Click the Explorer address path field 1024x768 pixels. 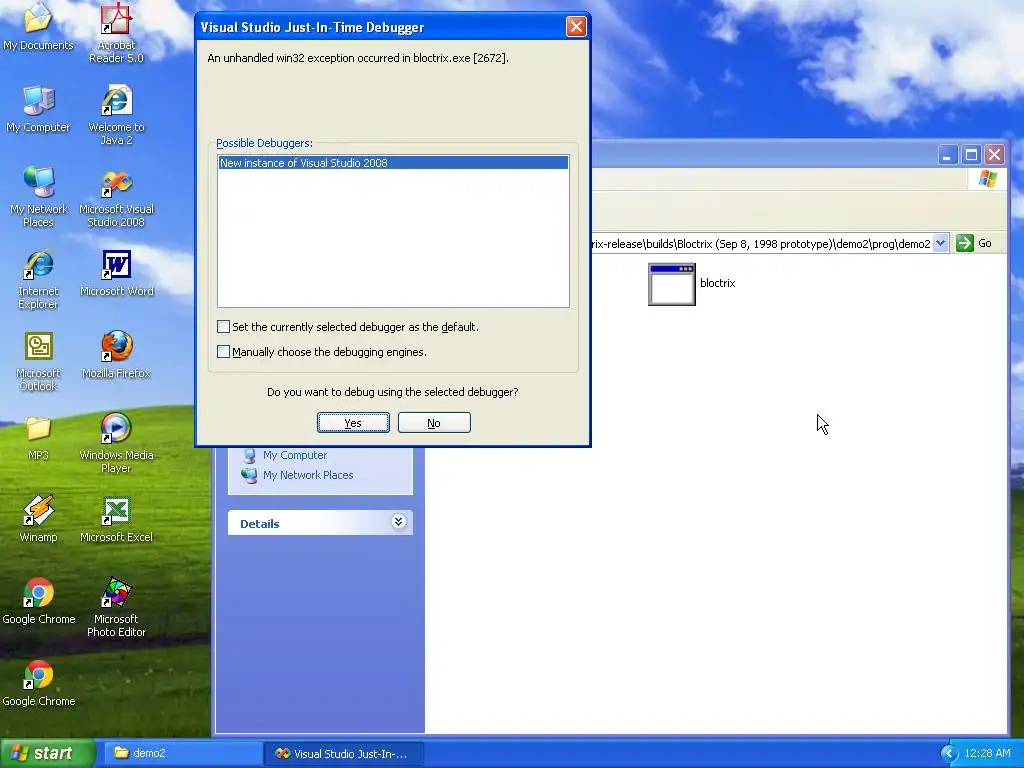click(x=762, y=244)
